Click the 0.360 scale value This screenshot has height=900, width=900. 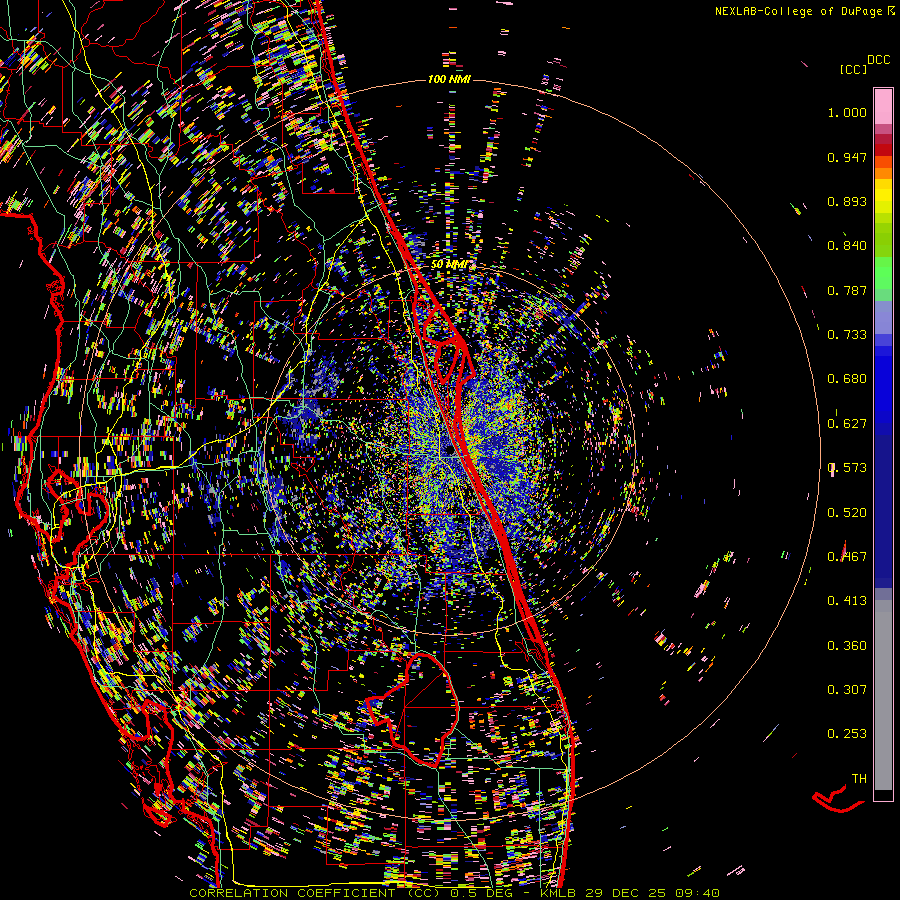[x=847, y=646]
